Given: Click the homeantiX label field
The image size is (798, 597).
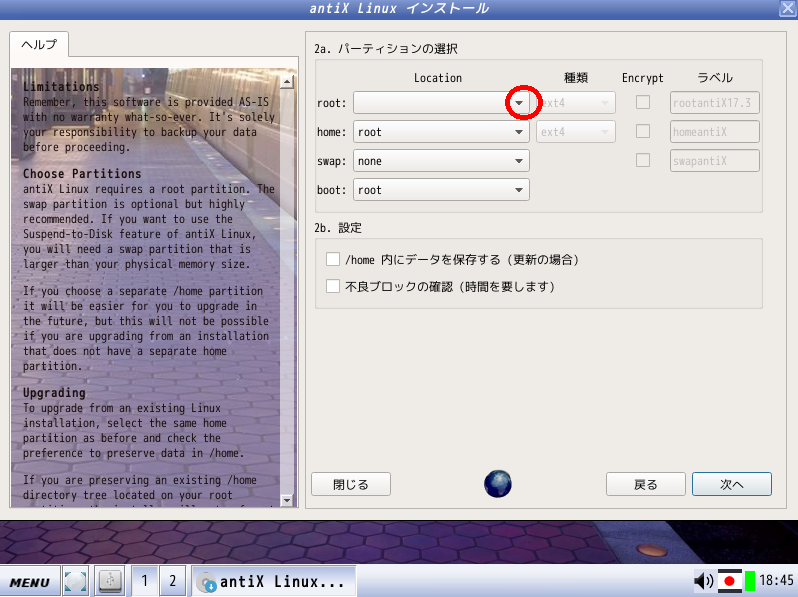Looking at the screenshot, I should click(x=715, y=132).
